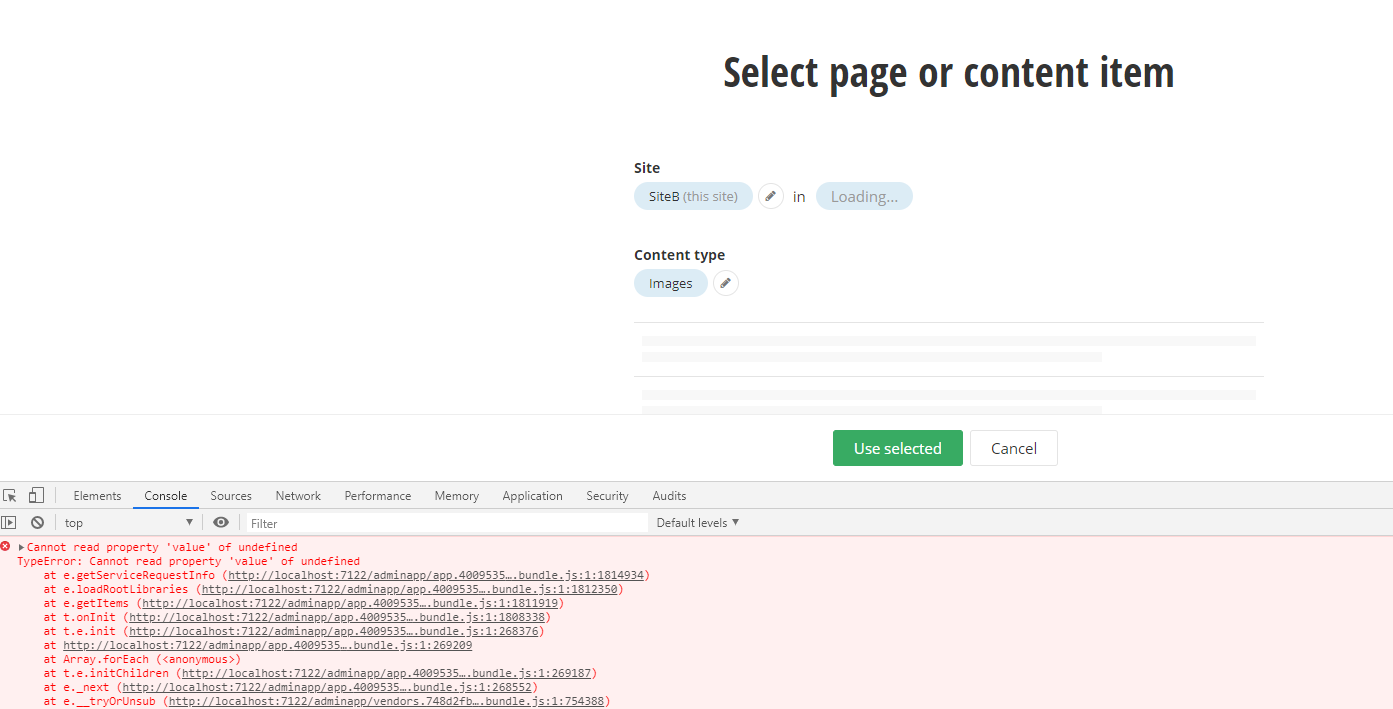Click the SiteB (this site) pill
This screenshot has height=709, width=1393.
[693, 196]
